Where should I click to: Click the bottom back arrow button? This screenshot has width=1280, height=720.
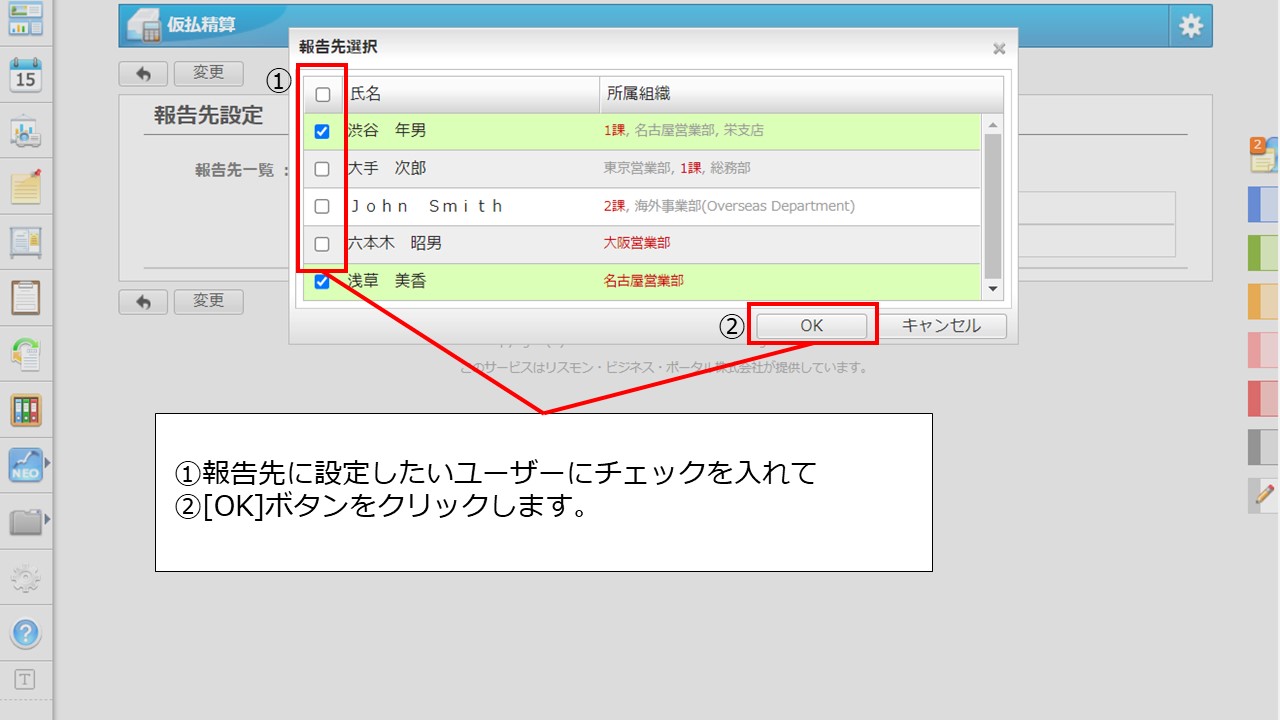click(x=144, y=302)
